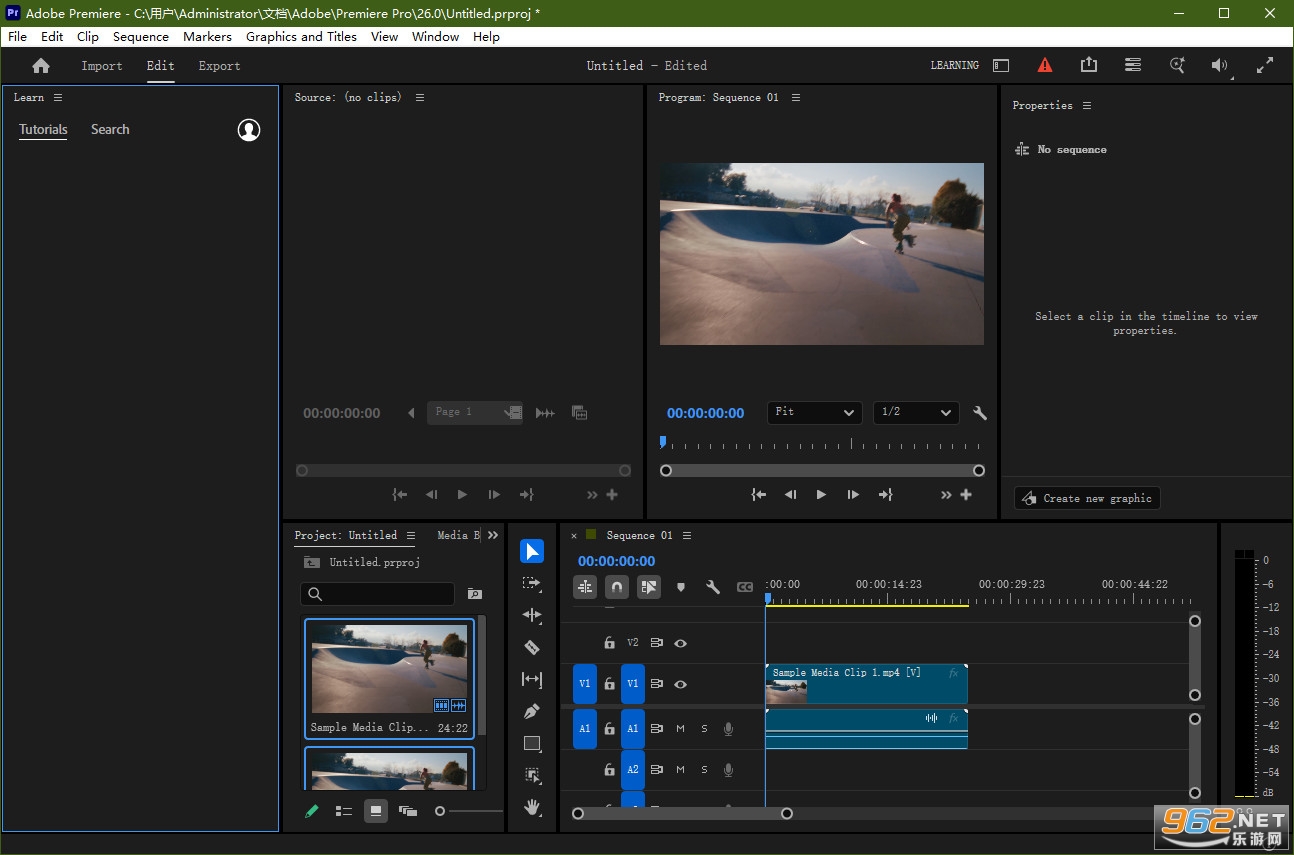The width and height of the screenshot is (1294, 855).
Task: Click the LEARNING workspace label
Action: 955,65
